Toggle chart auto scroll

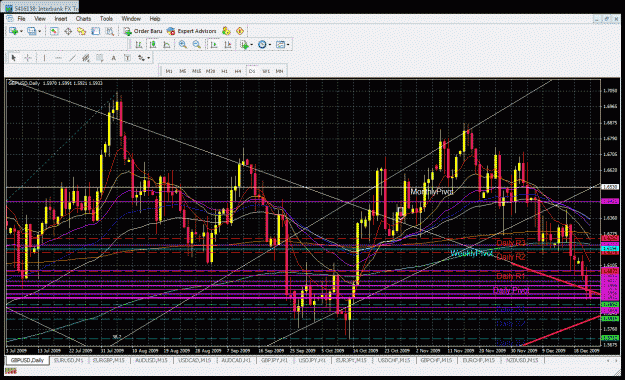tap(214, 45)
